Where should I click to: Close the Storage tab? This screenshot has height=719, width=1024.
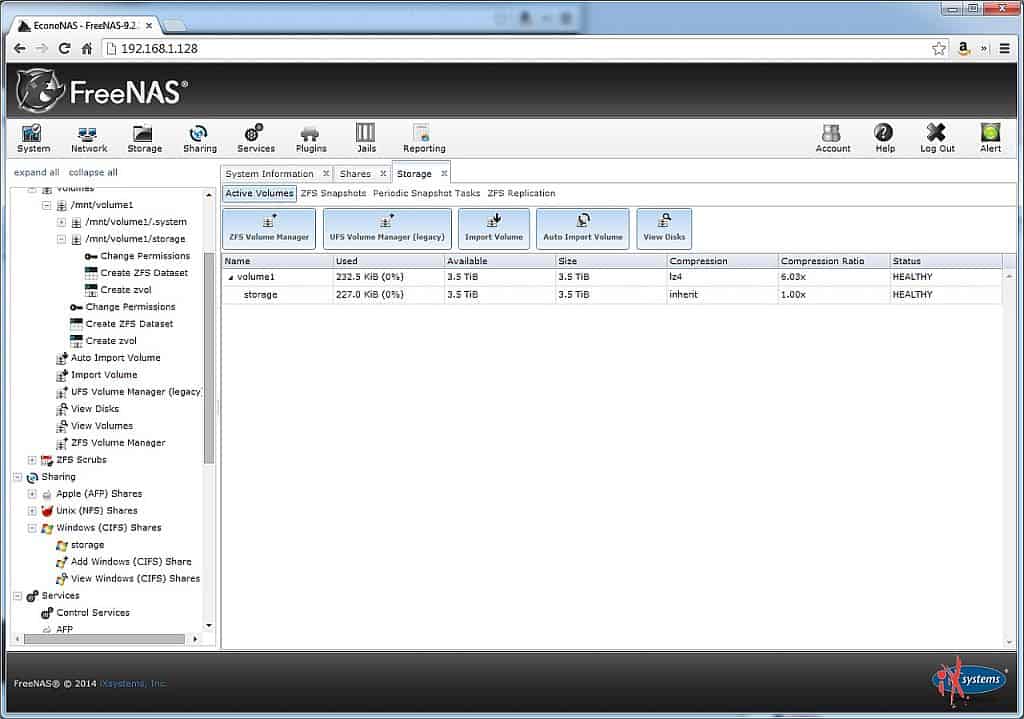[444, 174]
